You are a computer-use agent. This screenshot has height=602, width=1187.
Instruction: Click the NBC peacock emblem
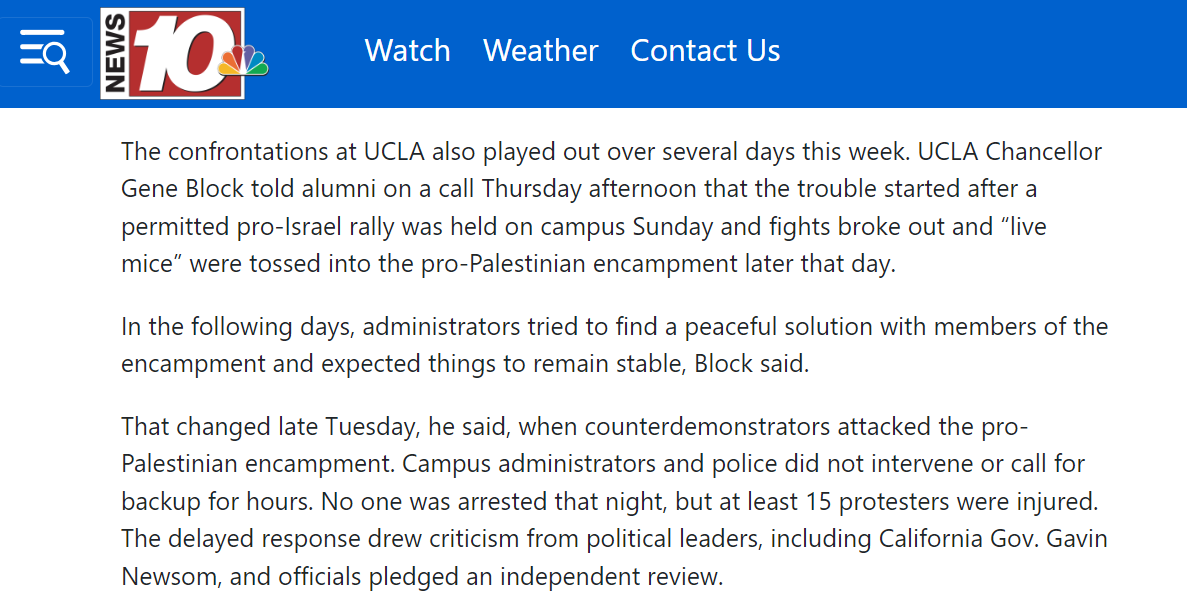click(x=245, y=62)
